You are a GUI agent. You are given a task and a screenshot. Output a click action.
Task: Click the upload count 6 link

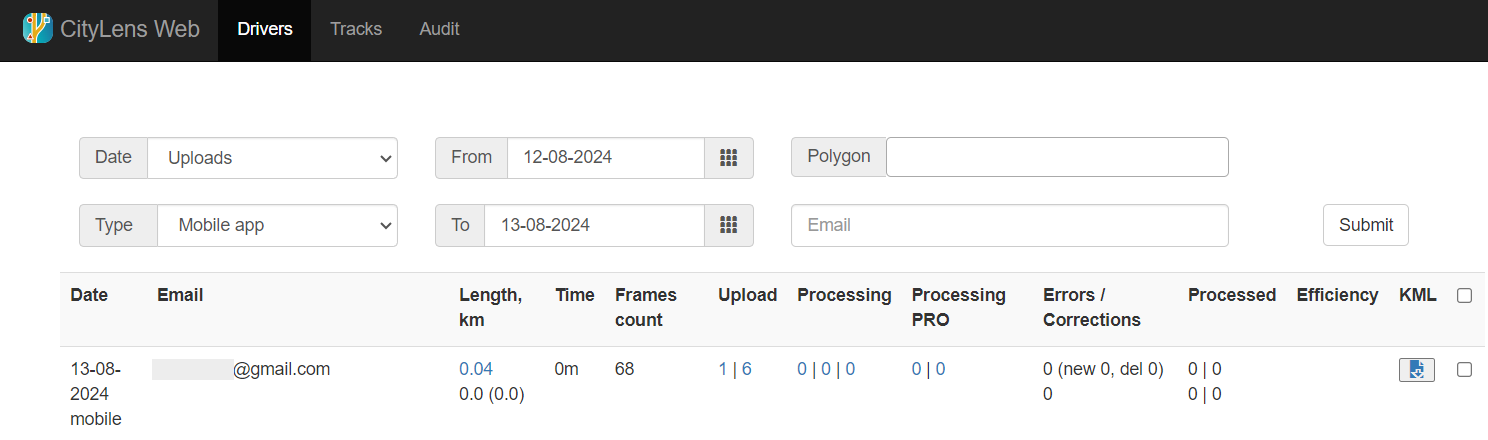pos(747,369)
